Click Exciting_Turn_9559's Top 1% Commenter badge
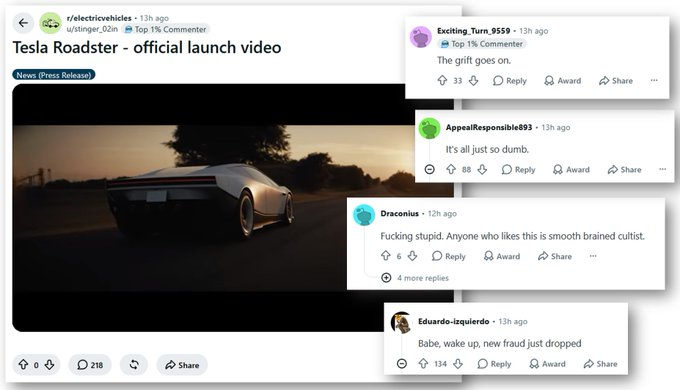Image resolution: width=680 pixels, height=390 pixels. coord(481,44)
